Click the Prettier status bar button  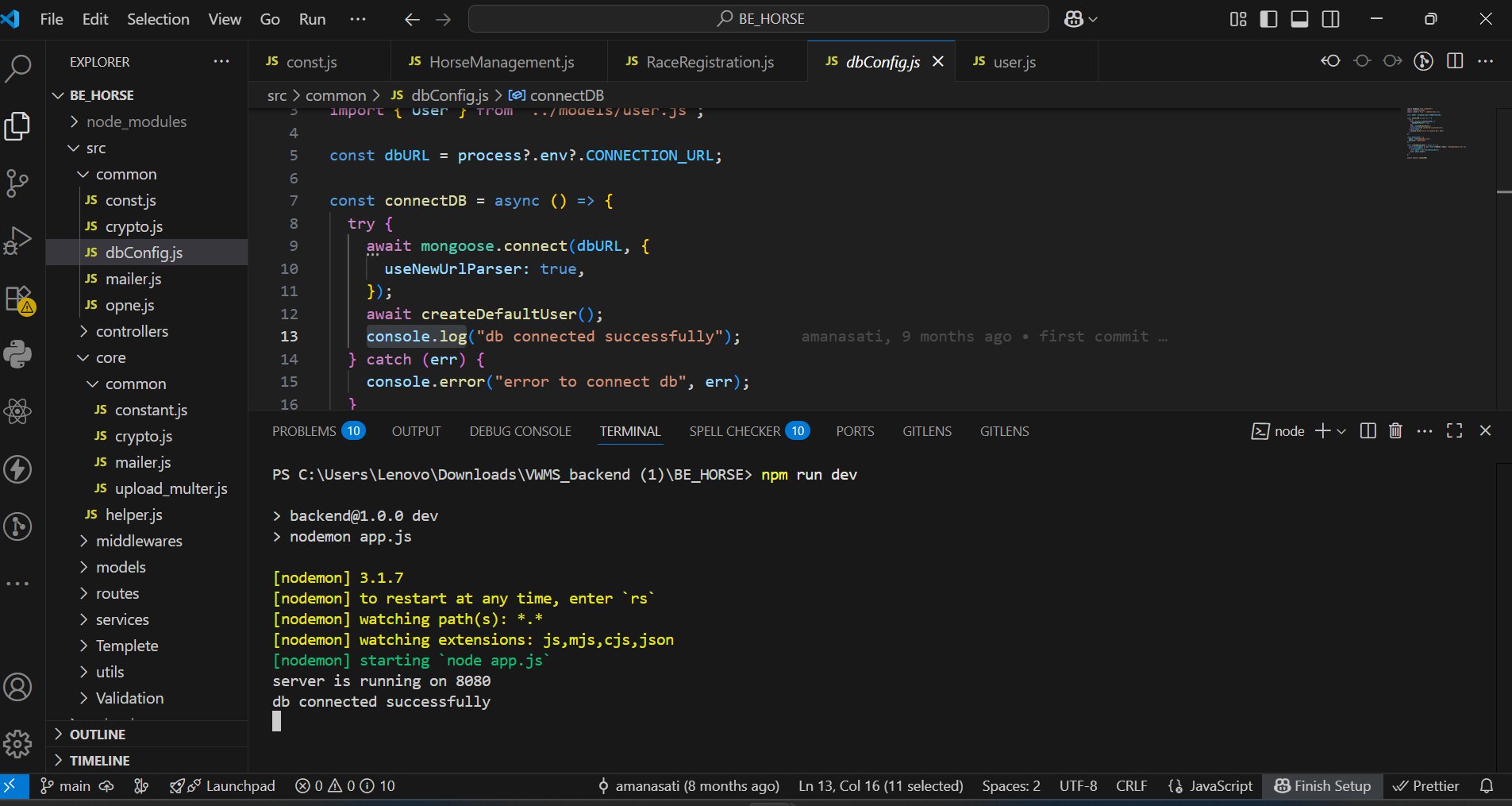pyautogui.click(x=1426, y=785)
